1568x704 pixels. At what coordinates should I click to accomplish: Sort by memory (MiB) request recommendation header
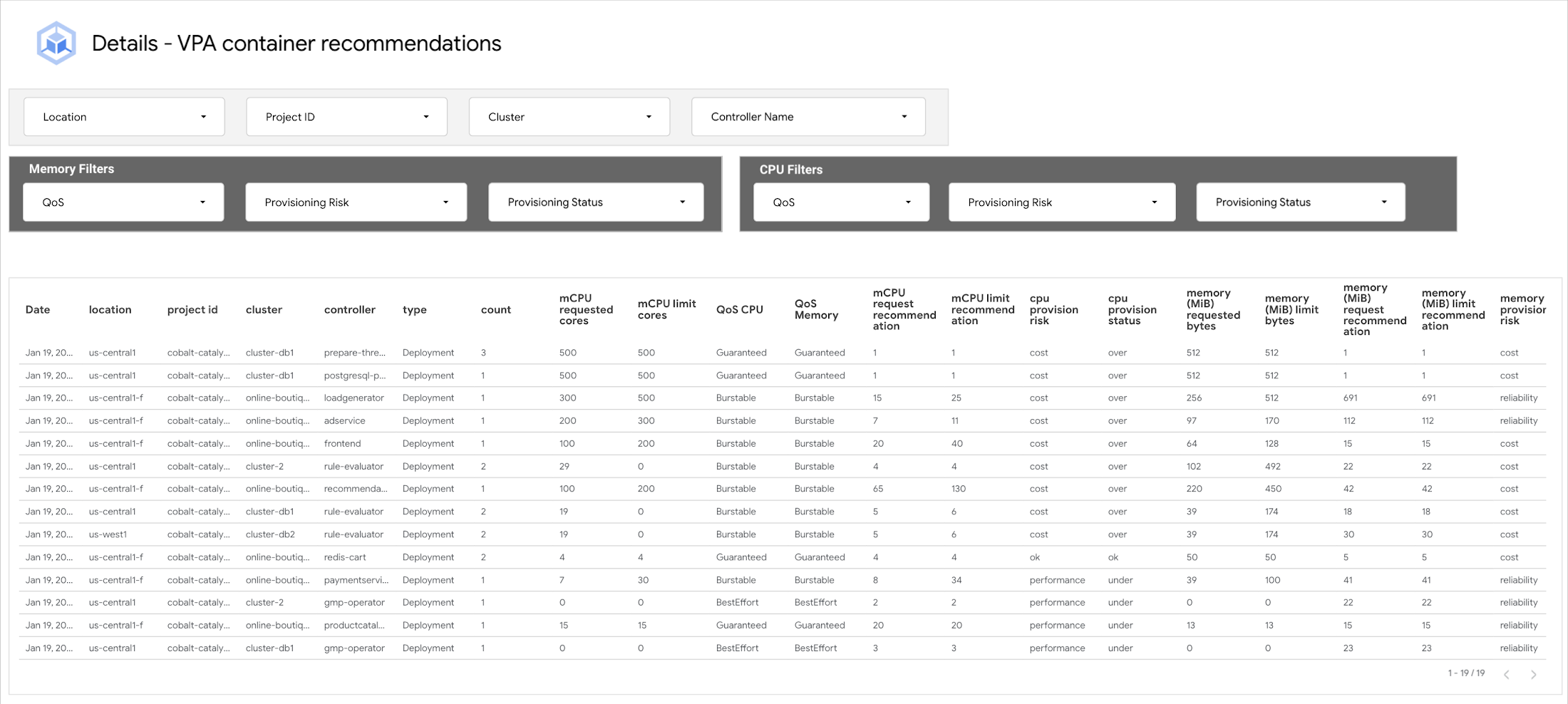[x=1374, y=310]
